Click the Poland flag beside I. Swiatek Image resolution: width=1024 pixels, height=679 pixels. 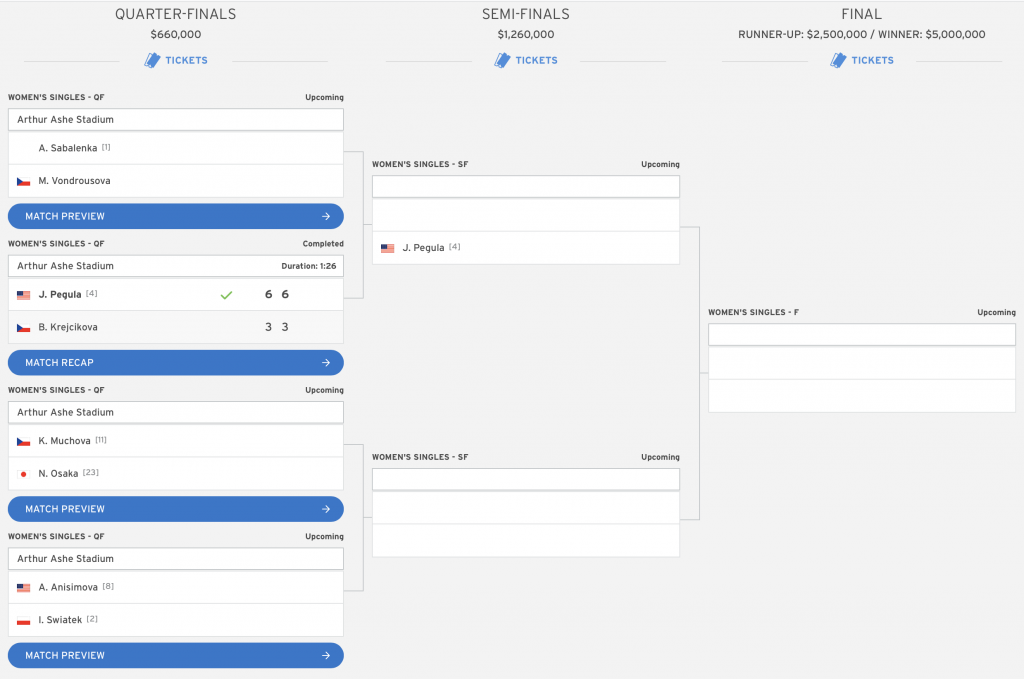point(23,620)
